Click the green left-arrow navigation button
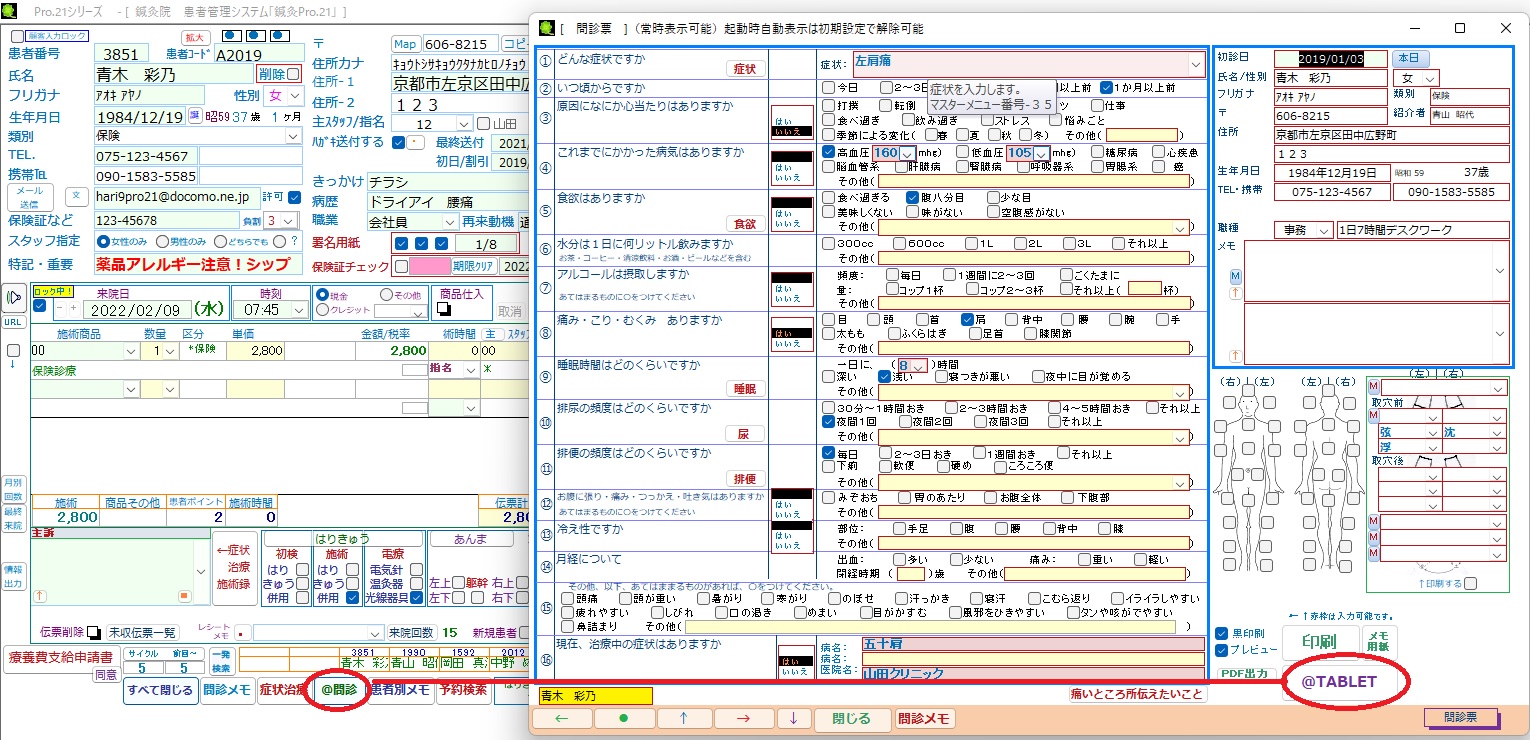 (561, 719)
